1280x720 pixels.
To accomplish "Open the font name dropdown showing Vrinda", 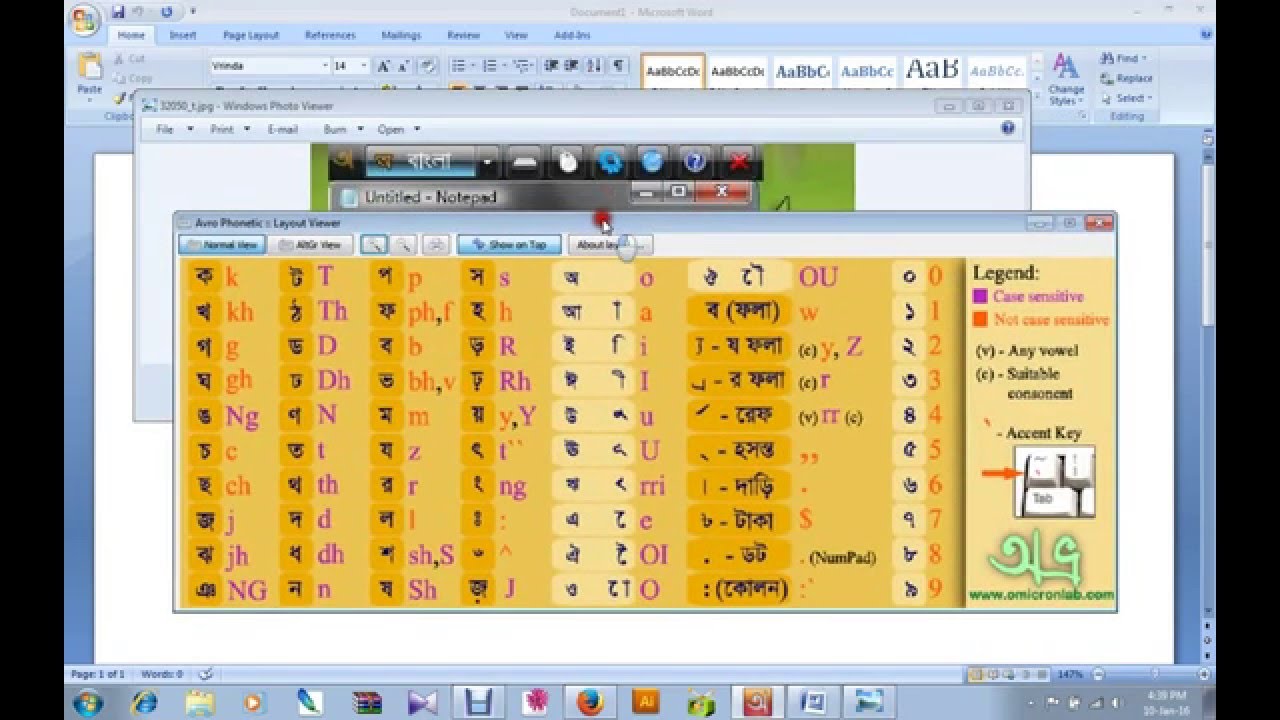I will 324,66.
